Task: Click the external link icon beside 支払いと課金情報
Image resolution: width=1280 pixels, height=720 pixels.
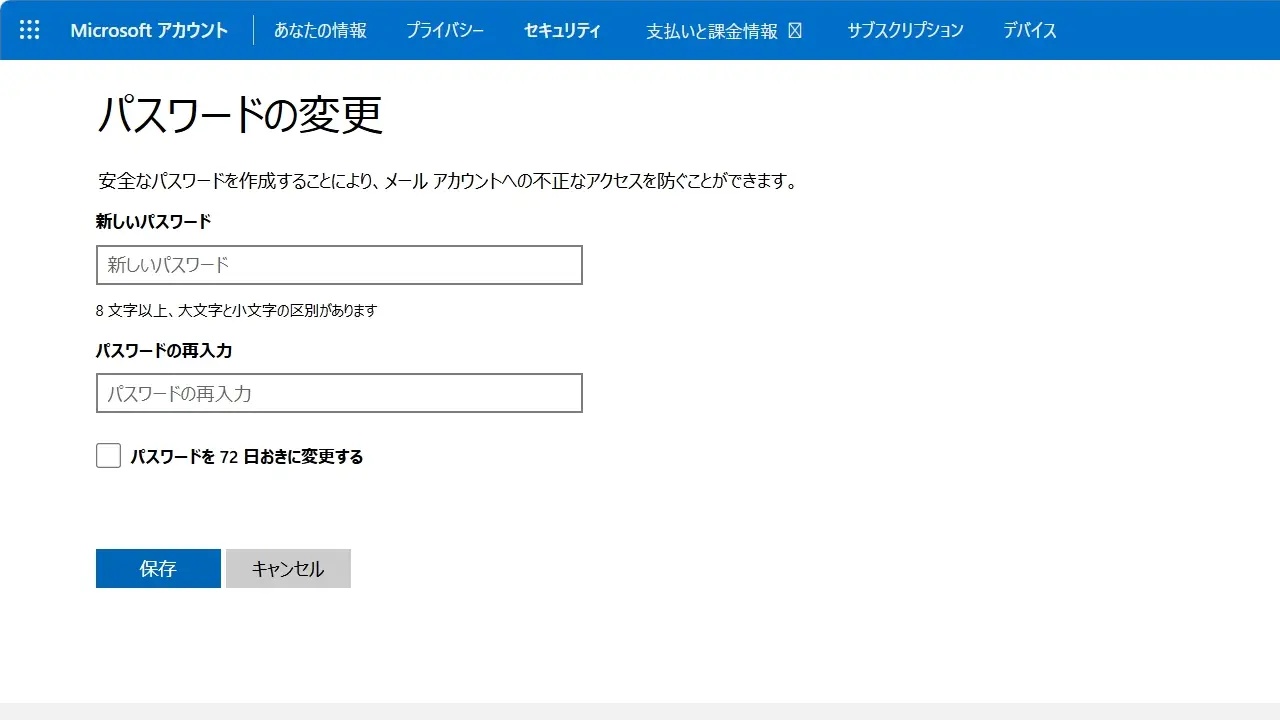Action: [x=795, y=31]
